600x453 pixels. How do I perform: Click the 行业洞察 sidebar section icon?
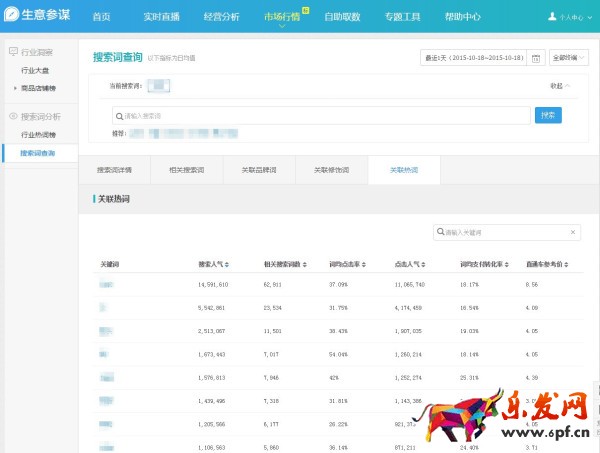click(x=12, y=52)
